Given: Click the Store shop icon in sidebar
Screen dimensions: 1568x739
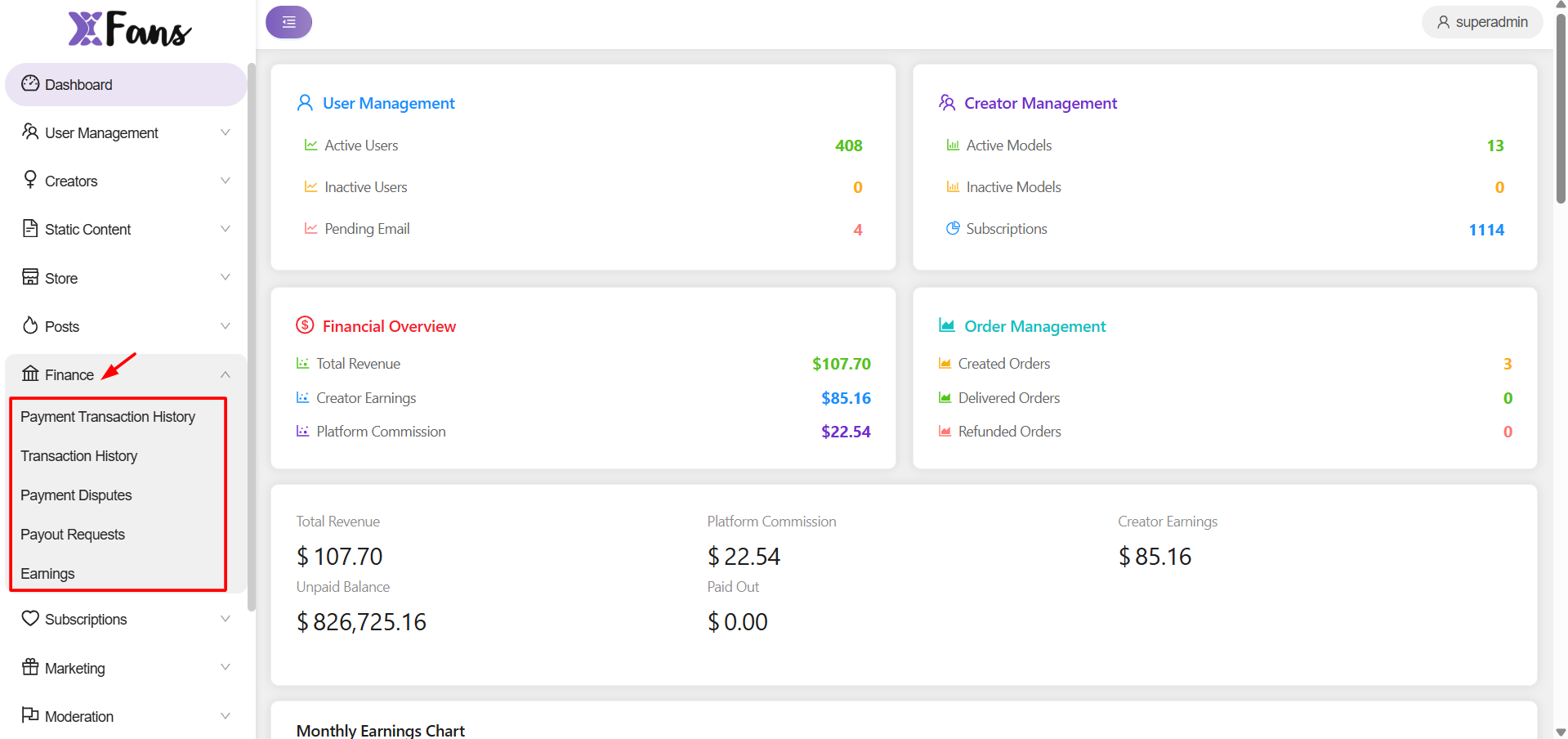Looking at the screenshot, I should [x=30, y=277].
